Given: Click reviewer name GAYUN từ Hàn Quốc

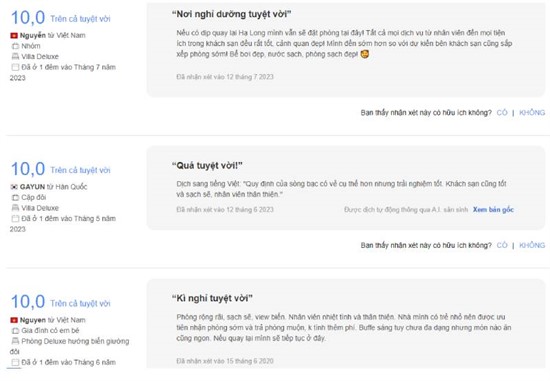Looking at the screenshot, I should click(53, 187).
